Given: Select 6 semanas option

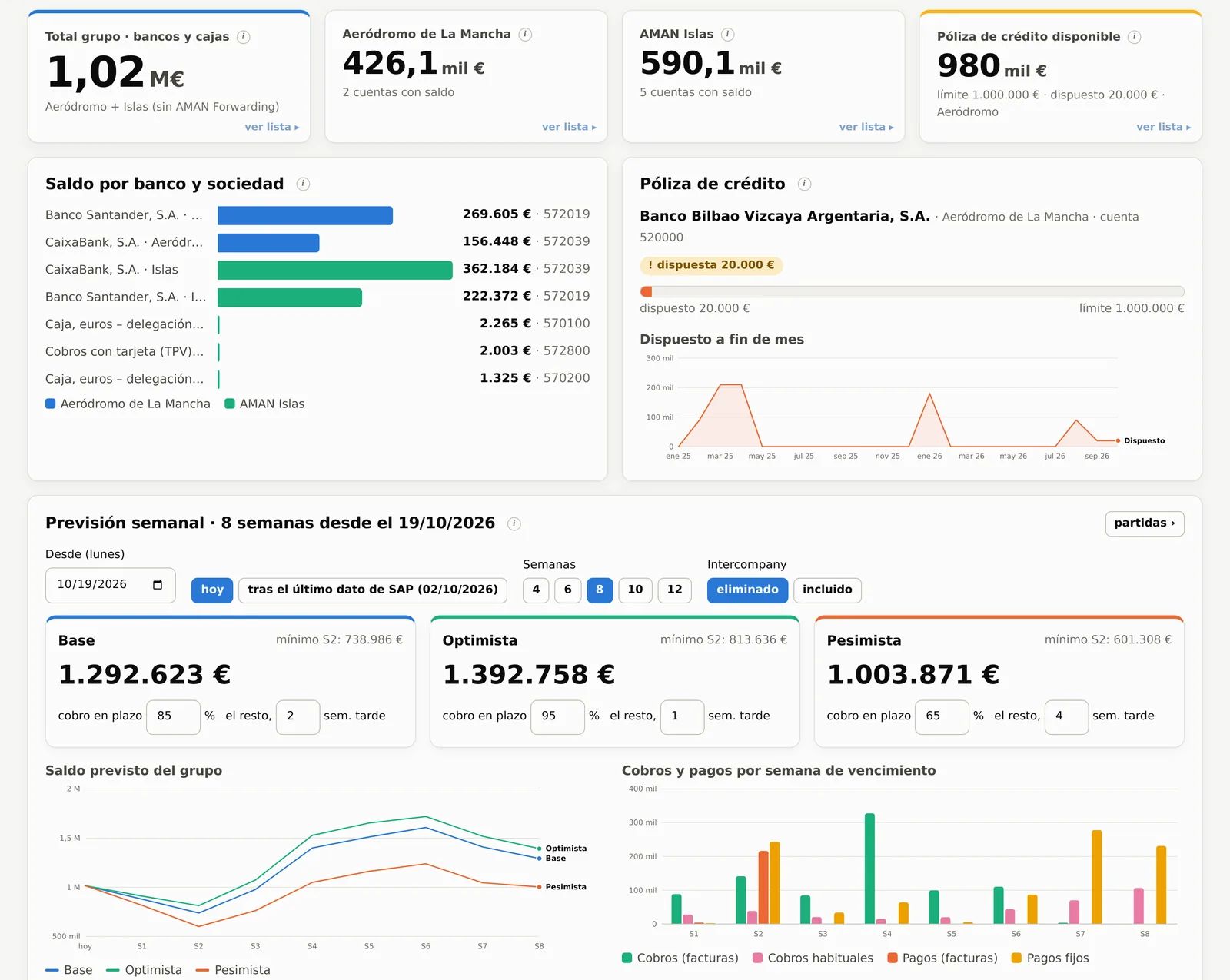Looking at the screenshot, I should 567,590.
